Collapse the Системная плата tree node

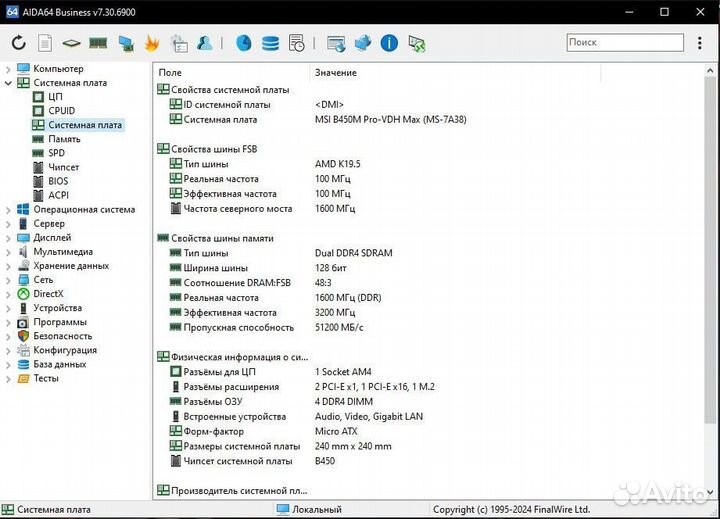(x=9, y=83)
